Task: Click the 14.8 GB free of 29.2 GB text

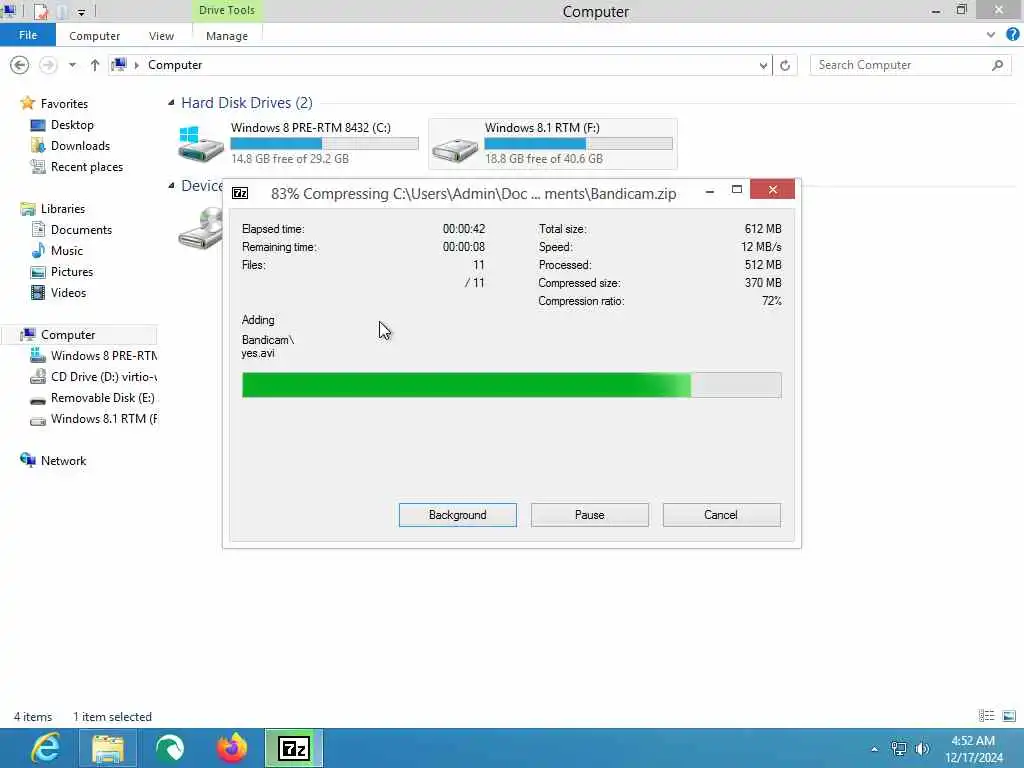Action: [290, 159]
